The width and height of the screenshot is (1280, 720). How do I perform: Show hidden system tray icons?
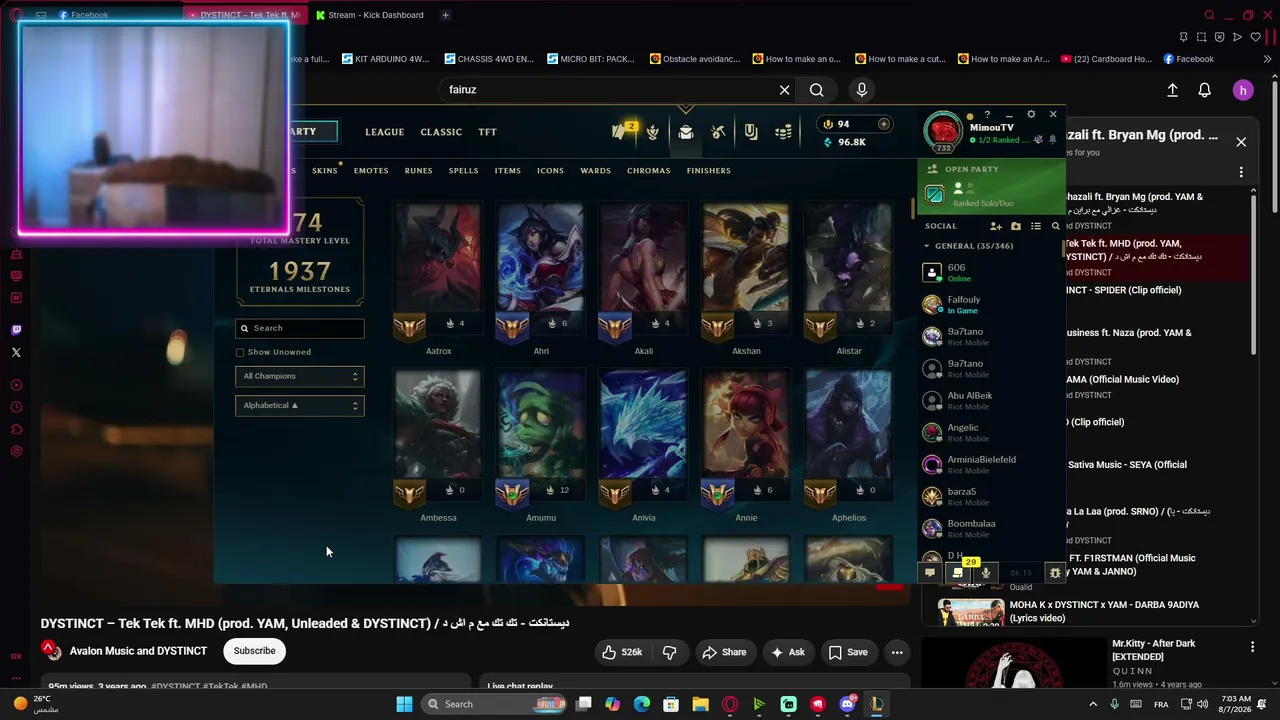[1093, 704]
